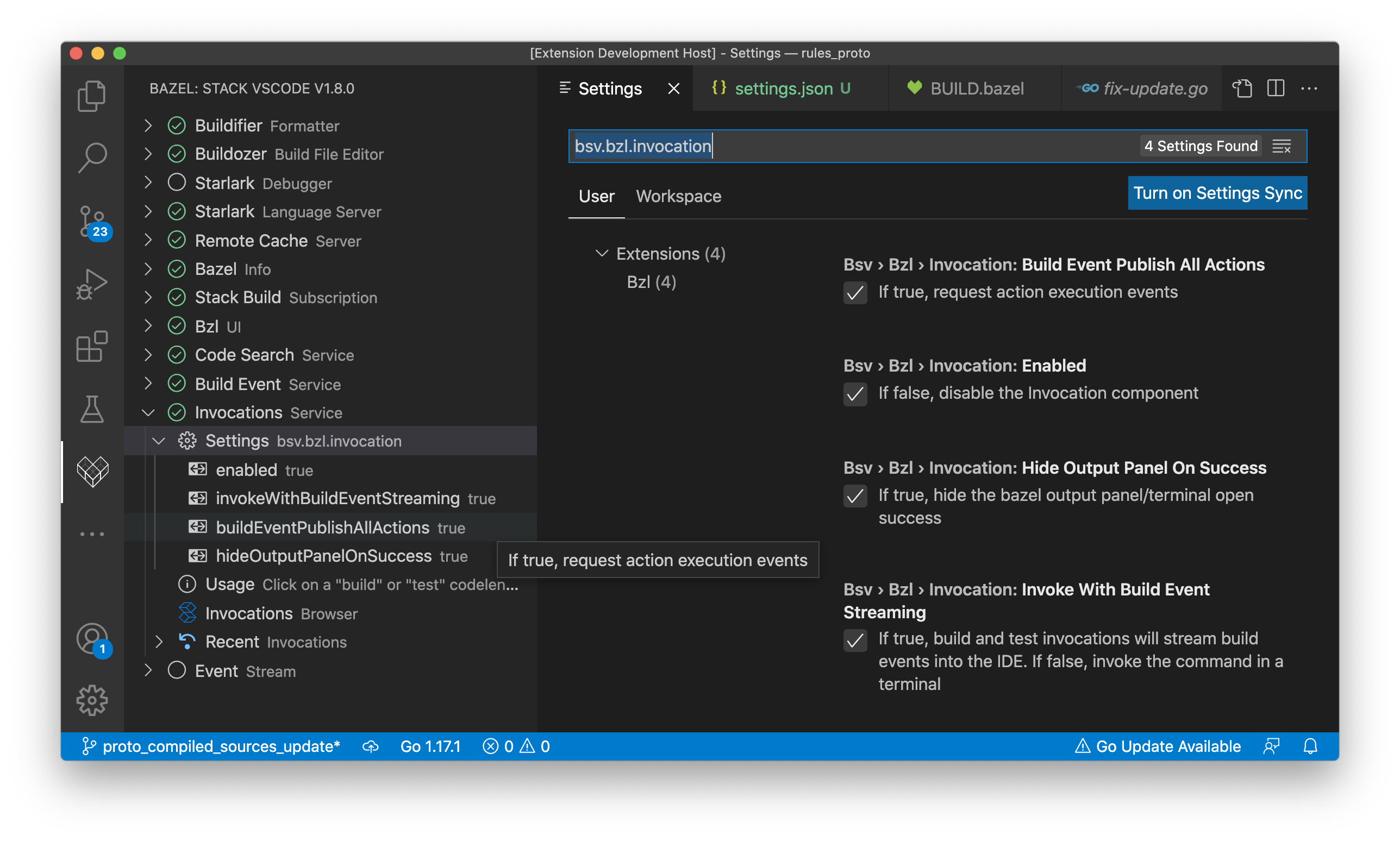
Task: Open Source Control showing 23 changes
Action: pos(91,221)
